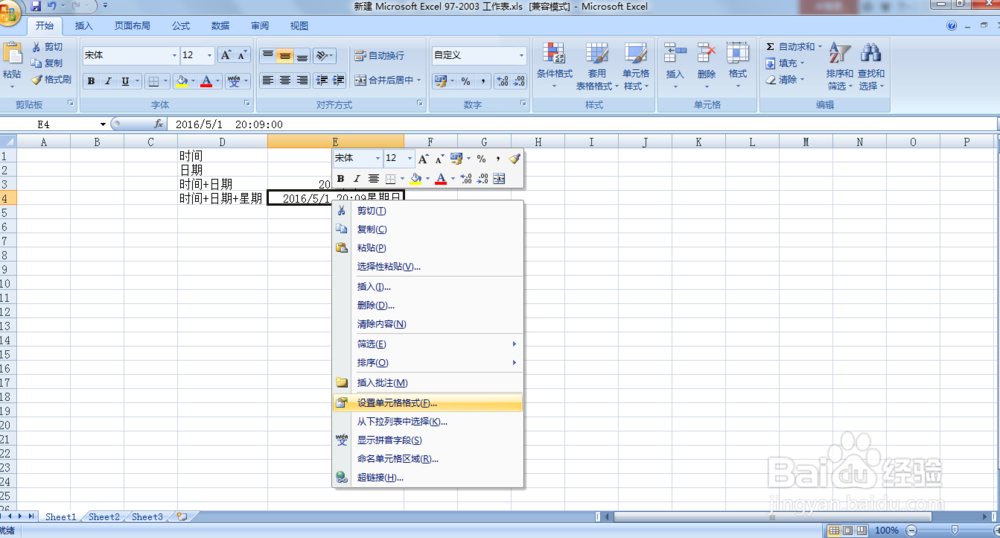This screenshot has height=538, width=1000.
Task: Expand the 筛选 submenu in the context menu
Action: tap(427, 344)
